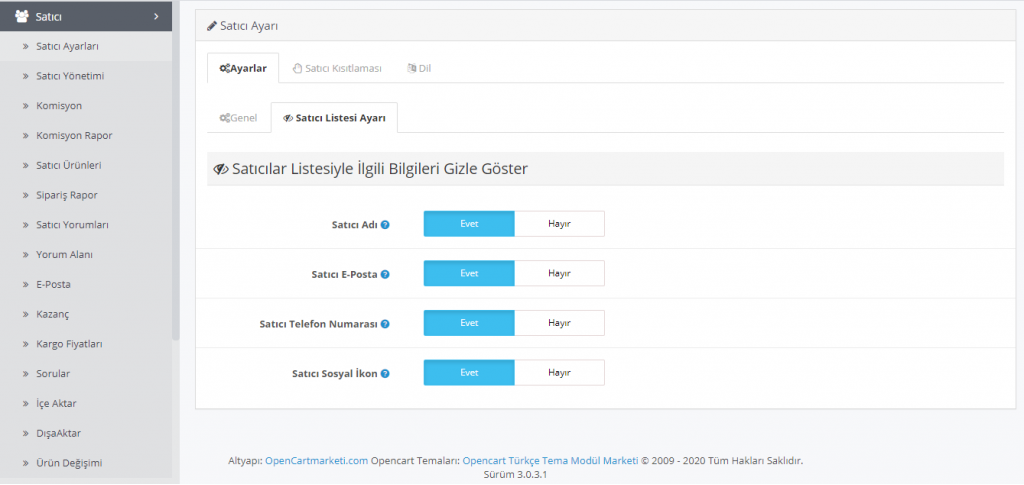1024x485 pixels.
Task: Switch to the Satıcı Kısıtlaması tab
Action: [336, 68]
